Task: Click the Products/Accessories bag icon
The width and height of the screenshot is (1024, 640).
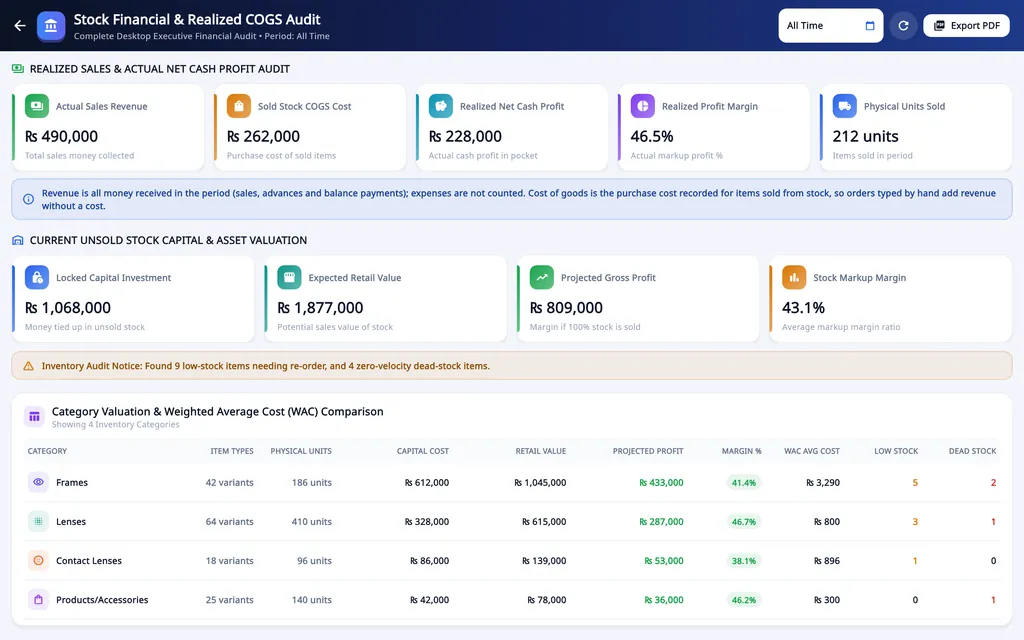Action: [39, 600]
